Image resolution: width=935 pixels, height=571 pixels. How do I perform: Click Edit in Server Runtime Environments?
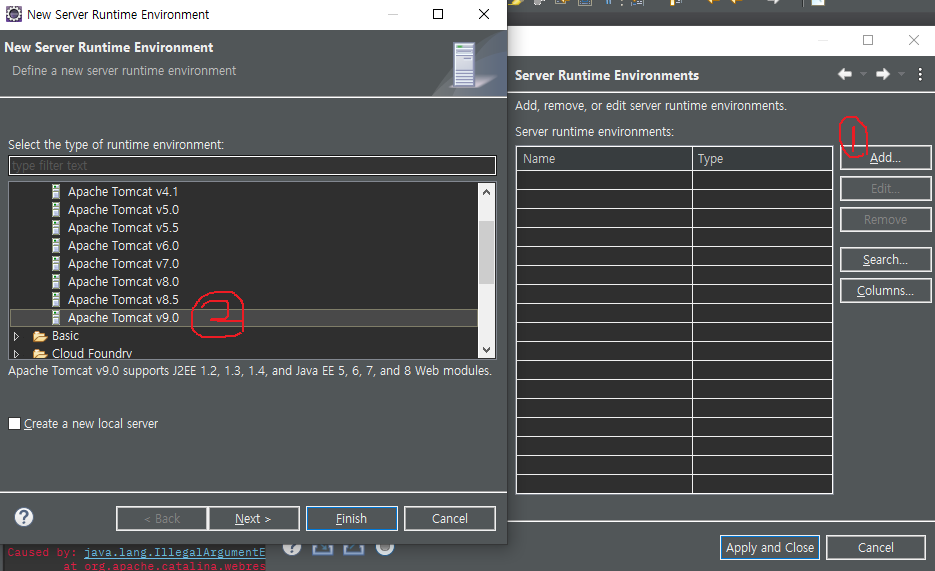click(x=886, y=189)
